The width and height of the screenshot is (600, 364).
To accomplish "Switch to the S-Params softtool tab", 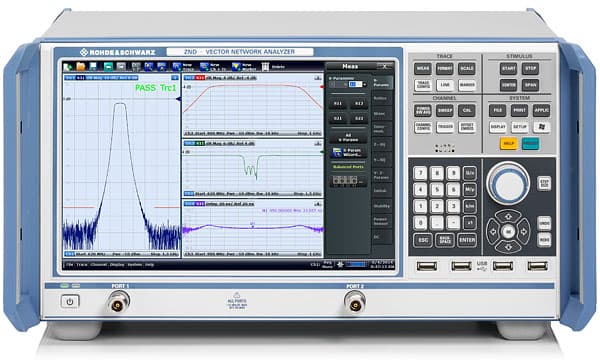I will [382, 82].
